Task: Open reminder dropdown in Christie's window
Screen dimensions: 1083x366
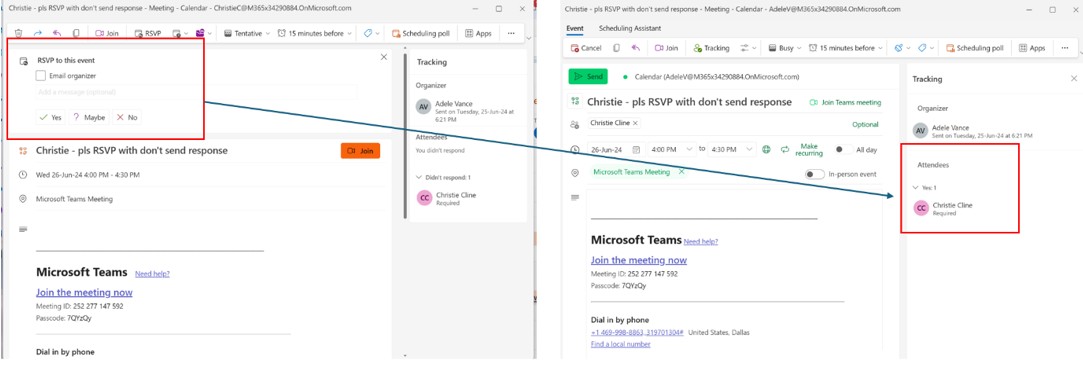Action: pos(315,32)
